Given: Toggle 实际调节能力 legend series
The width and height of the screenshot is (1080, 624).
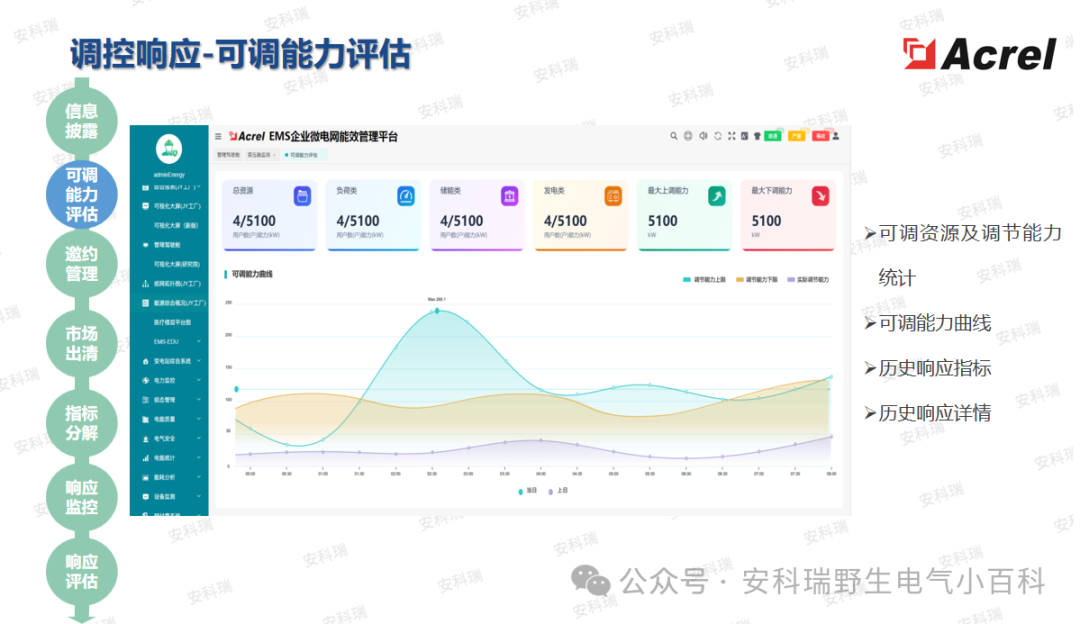Looking at the screenshot, I should point(809,280).
